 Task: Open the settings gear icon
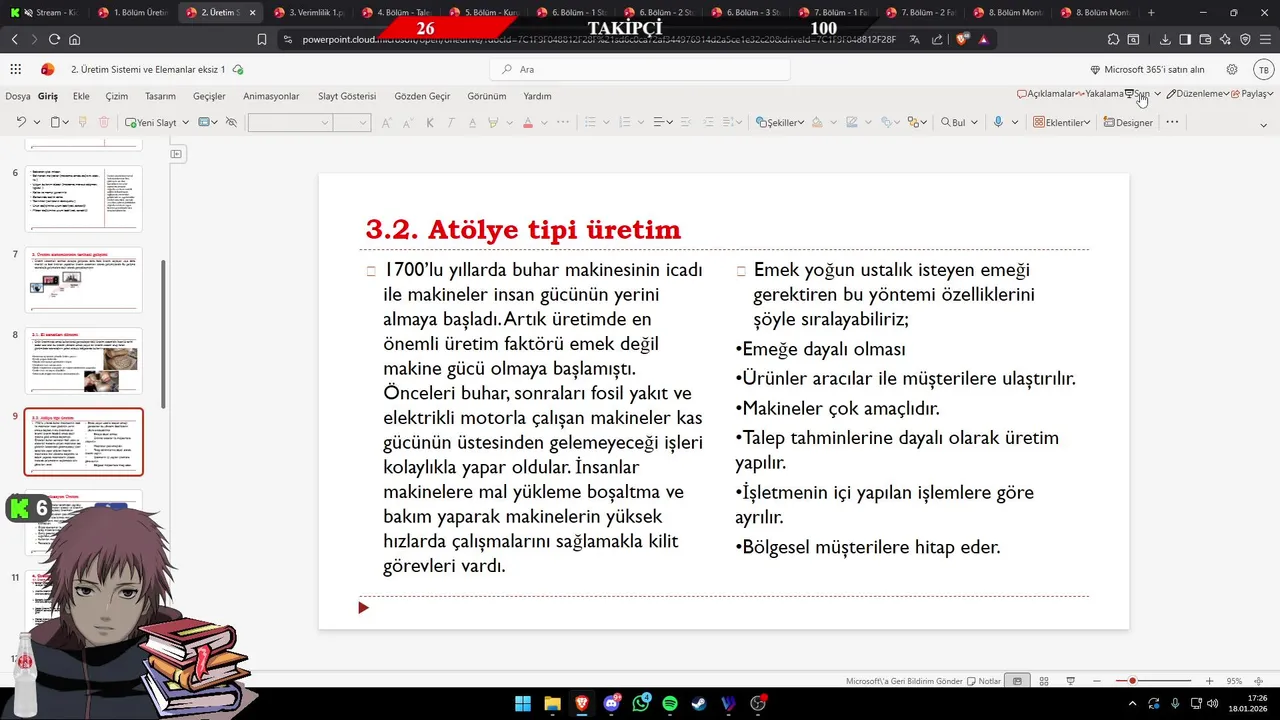point(1232,69)
